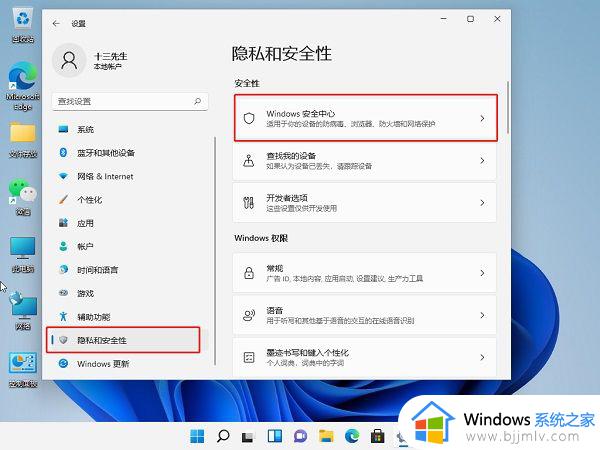Open the Recycle Bin desktop icon

21,22
